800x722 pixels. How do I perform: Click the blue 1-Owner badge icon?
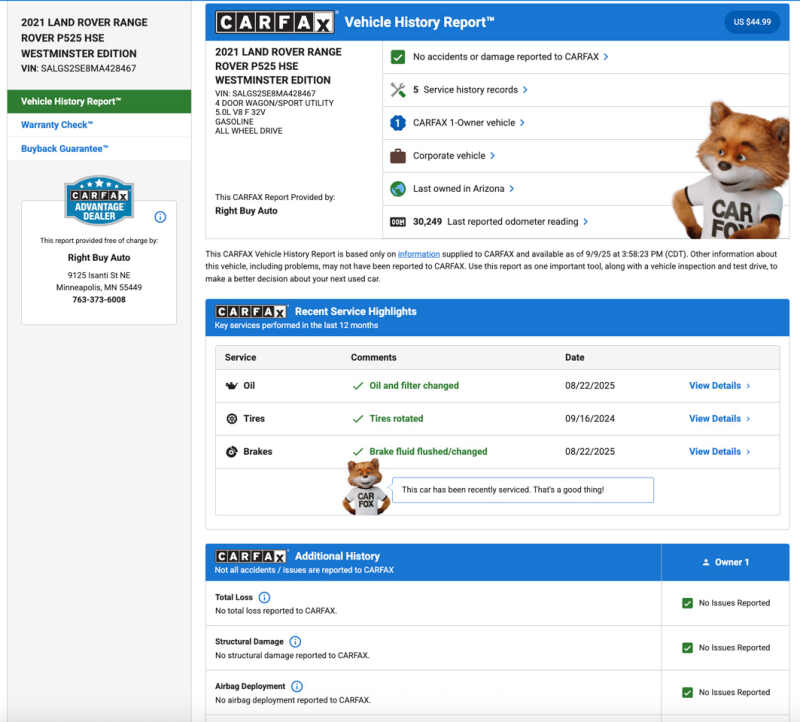click(x=398, y=123)
